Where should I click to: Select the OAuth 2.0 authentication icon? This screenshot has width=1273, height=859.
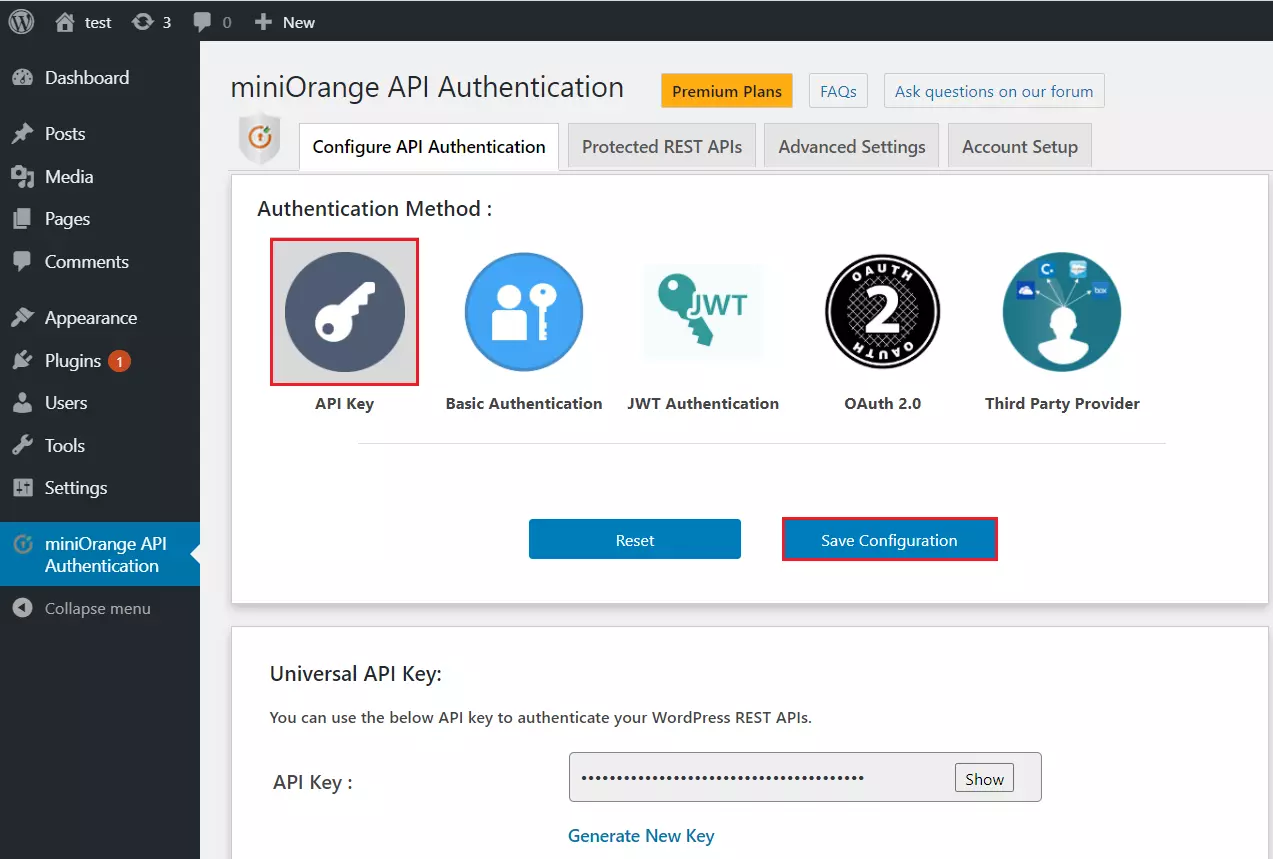pyautogui.click(x=882, y=311)
